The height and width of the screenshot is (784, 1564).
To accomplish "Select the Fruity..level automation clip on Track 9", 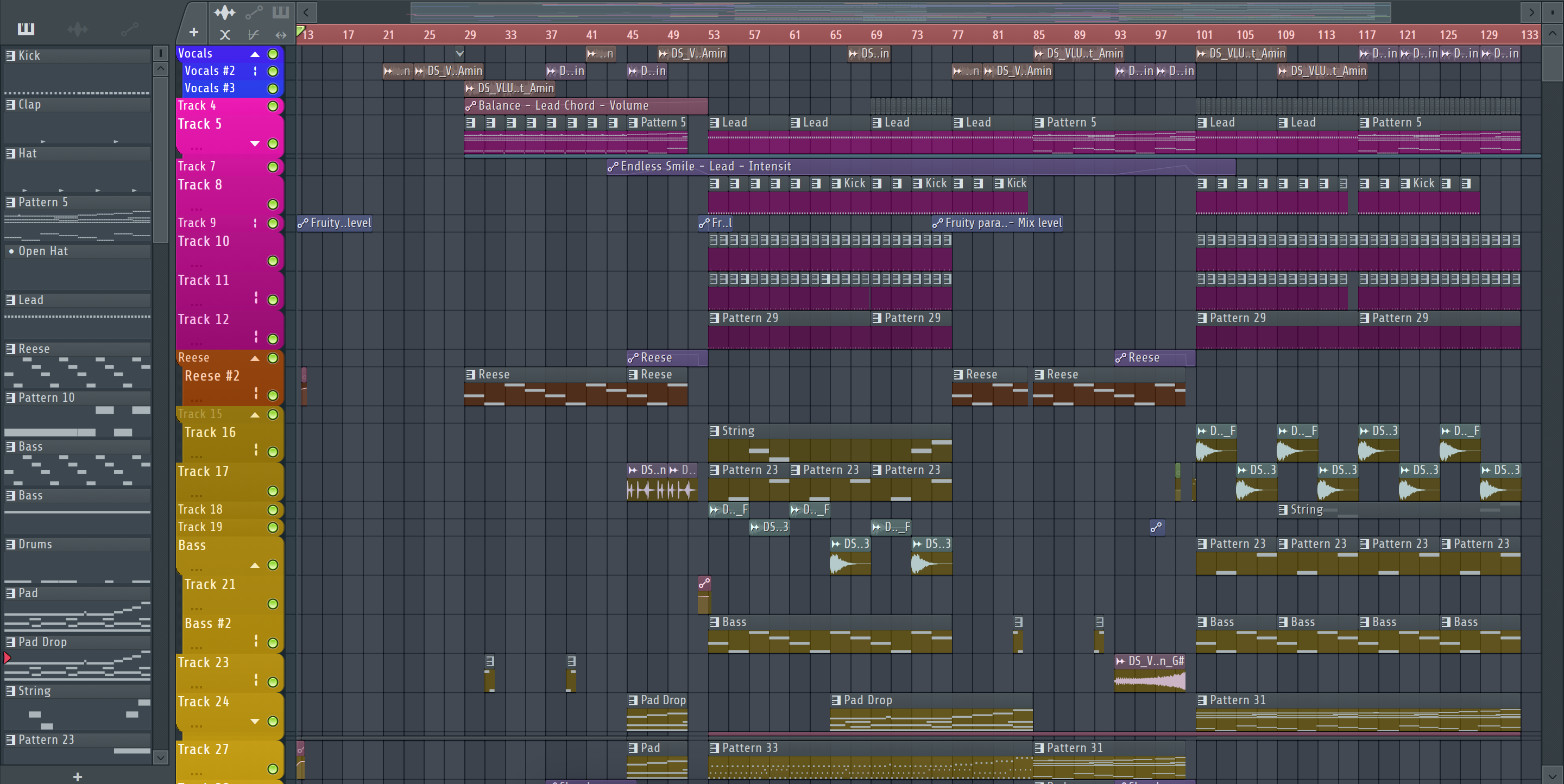I will pyautogui.click(x=335, y=223).
